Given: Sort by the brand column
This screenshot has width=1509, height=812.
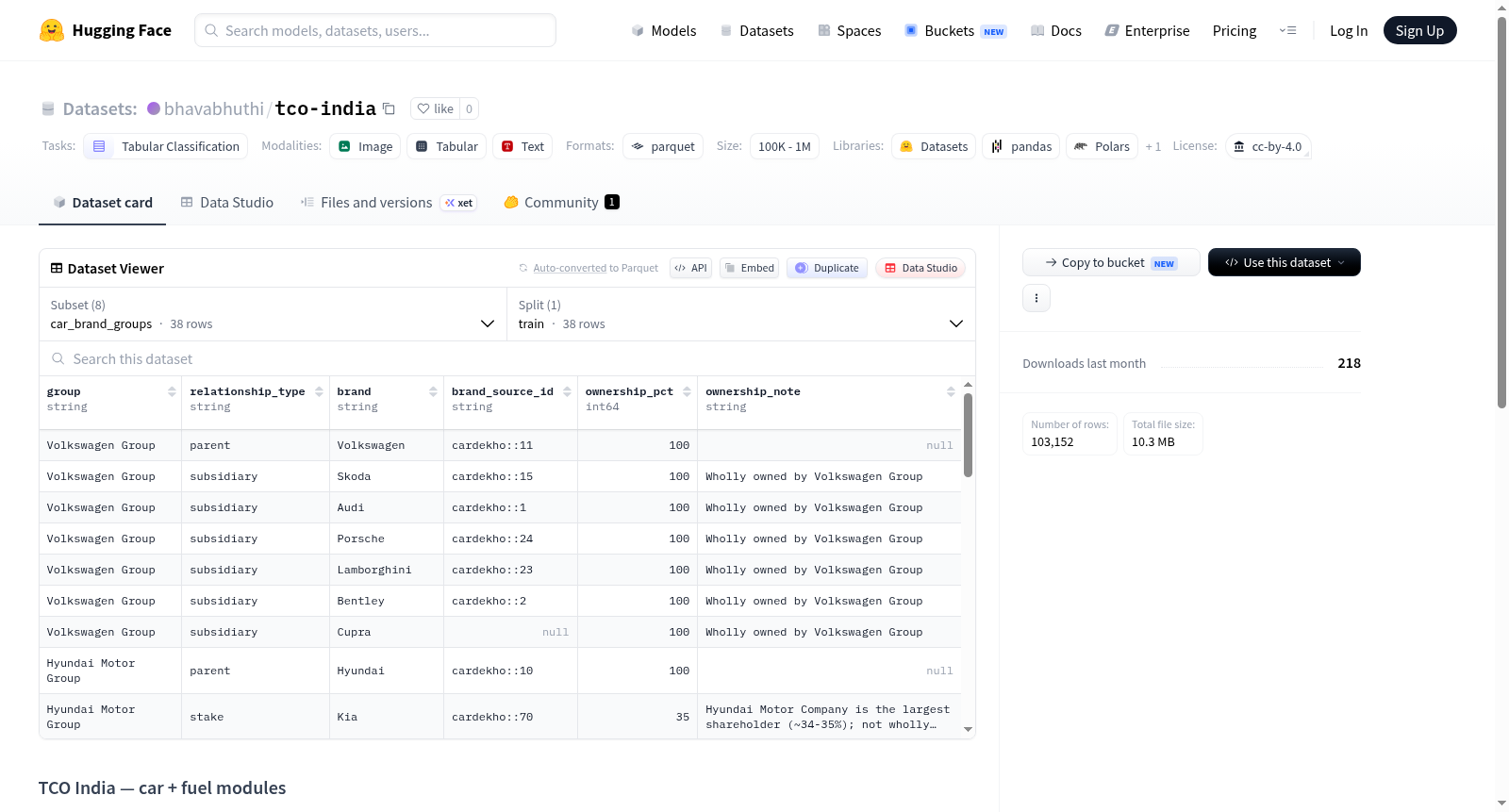Looking at the screenshot, I should [x=434, y=391].
